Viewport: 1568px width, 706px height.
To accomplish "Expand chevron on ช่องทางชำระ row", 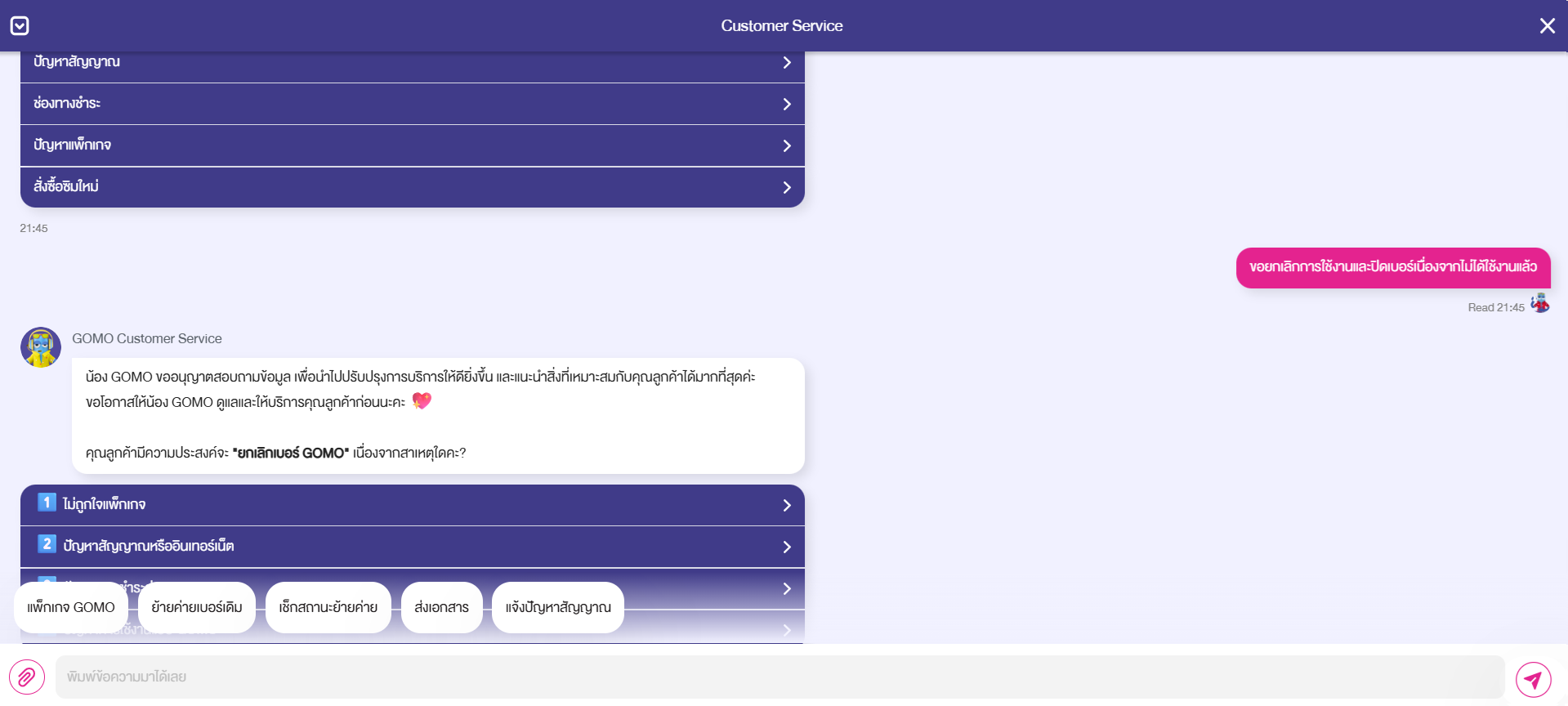I will pos(787,104).
